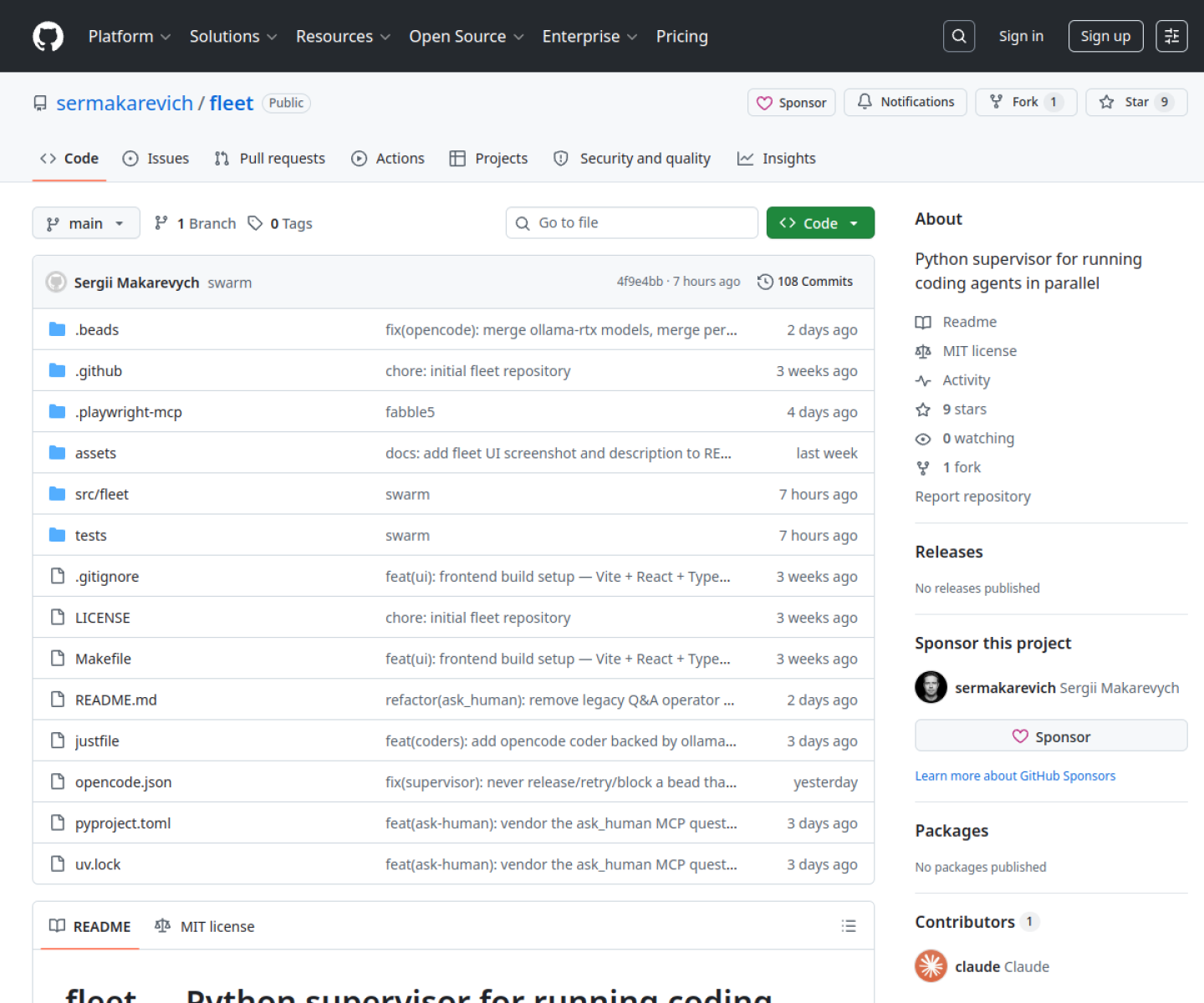Select the Code tab
This screenshot has width=1204, height=1003.
pyautogui.click(x=69, y=158)
